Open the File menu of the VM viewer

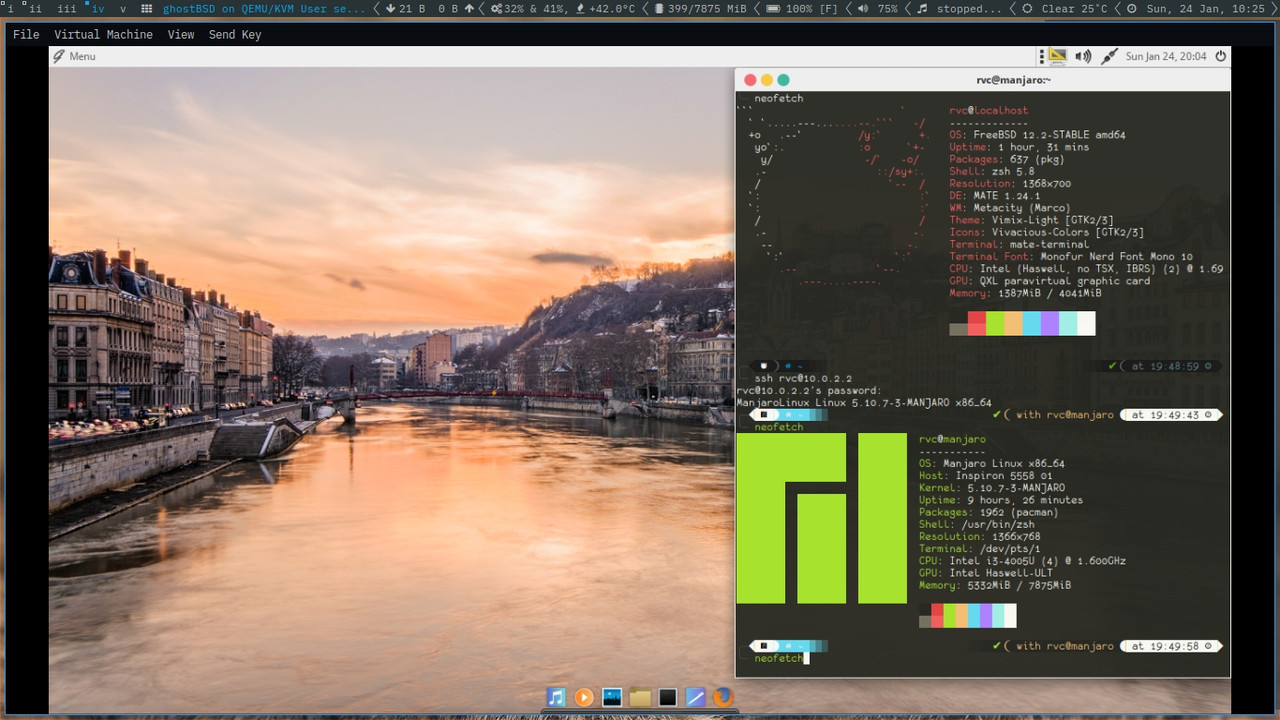point(26,34)
